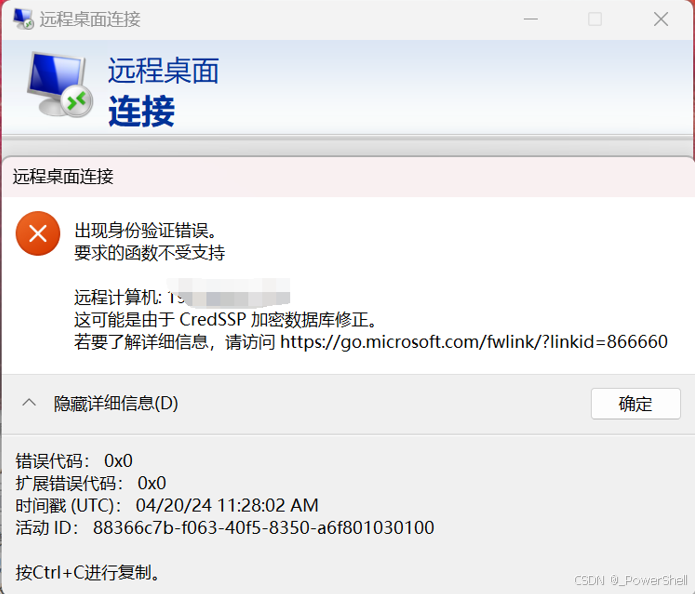Select the 错误代码: 0x0 line

click(74, 461)
